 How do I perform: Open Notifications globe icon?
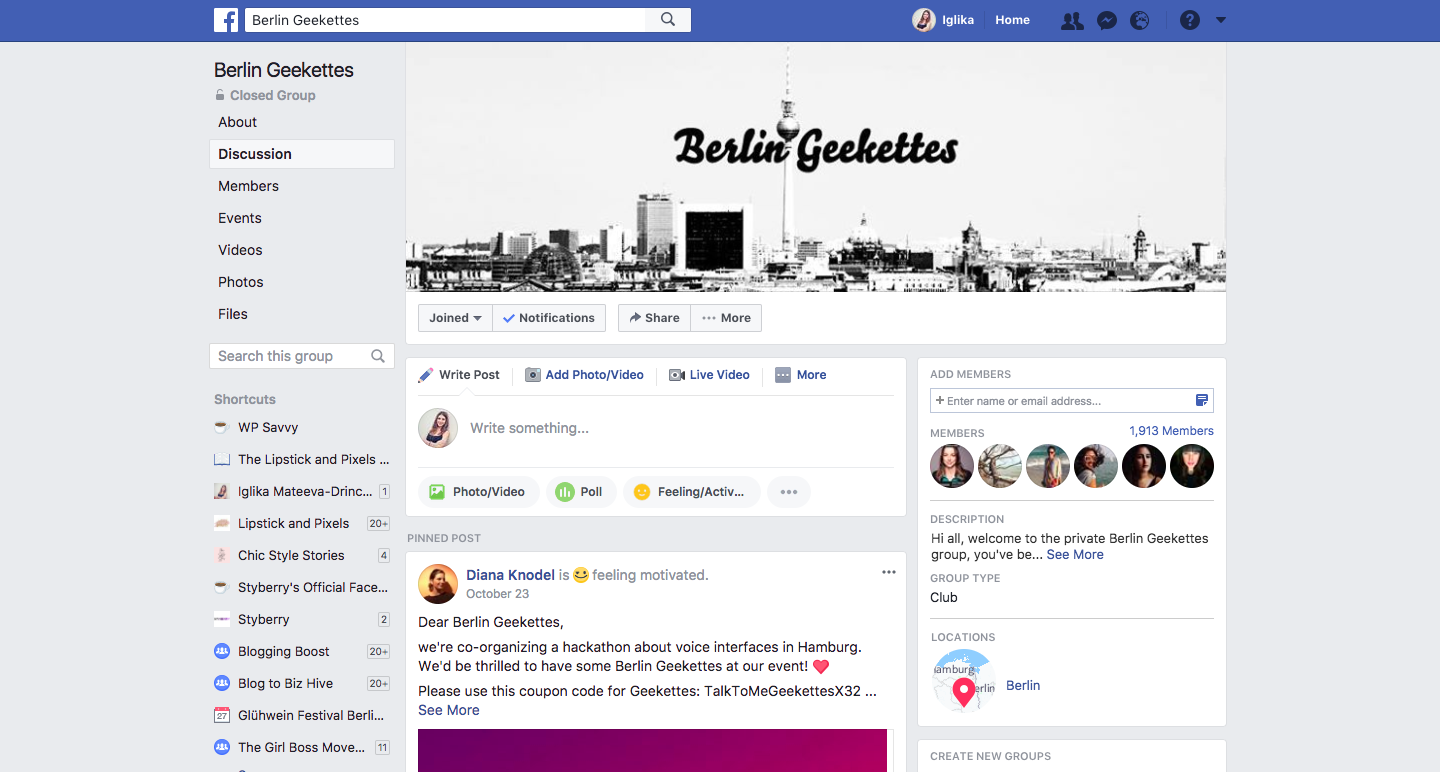[1139, 20]
